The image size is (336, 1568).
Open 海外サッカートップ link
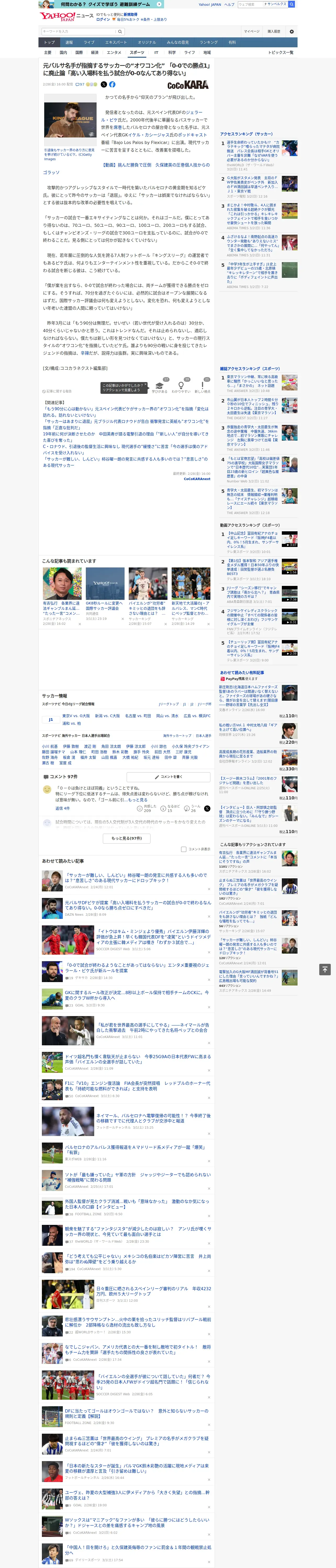click(177, 736)
